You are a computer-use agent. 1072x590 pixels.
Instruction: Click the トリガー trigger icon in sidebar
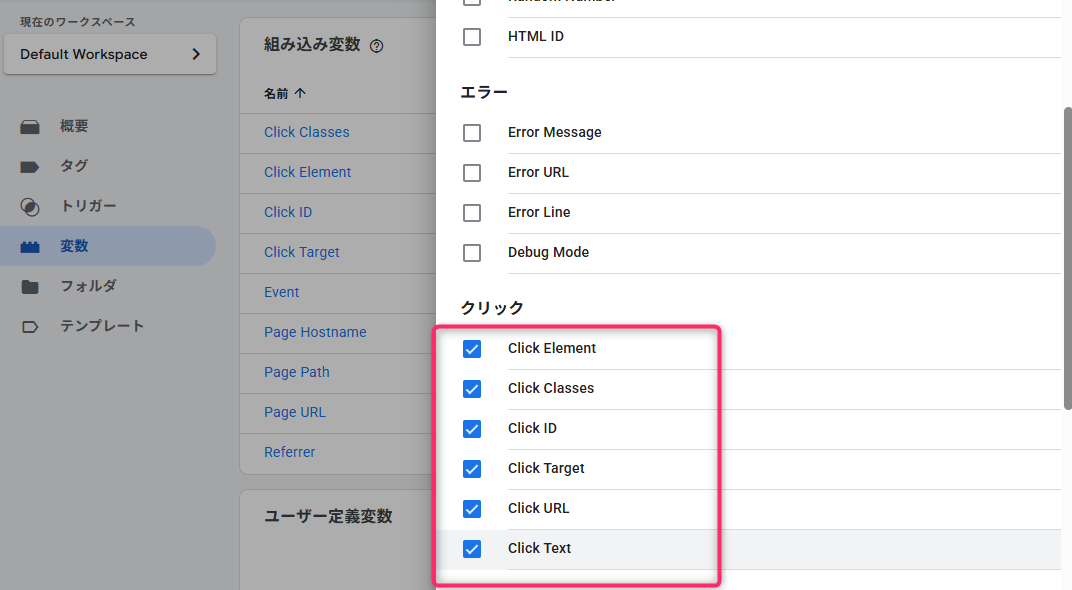(30, 207)
